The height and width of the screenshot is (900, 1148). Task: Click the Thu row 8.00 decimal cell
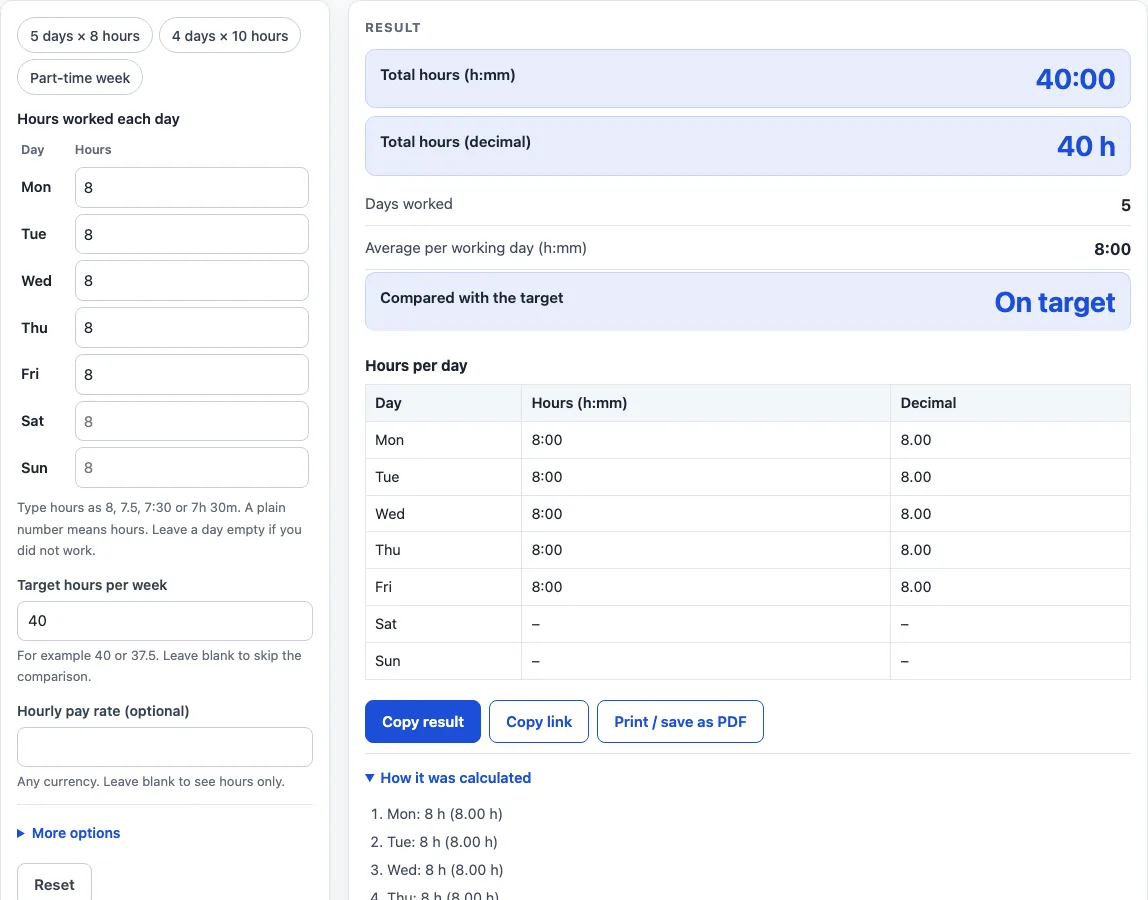pos(1010,550)
